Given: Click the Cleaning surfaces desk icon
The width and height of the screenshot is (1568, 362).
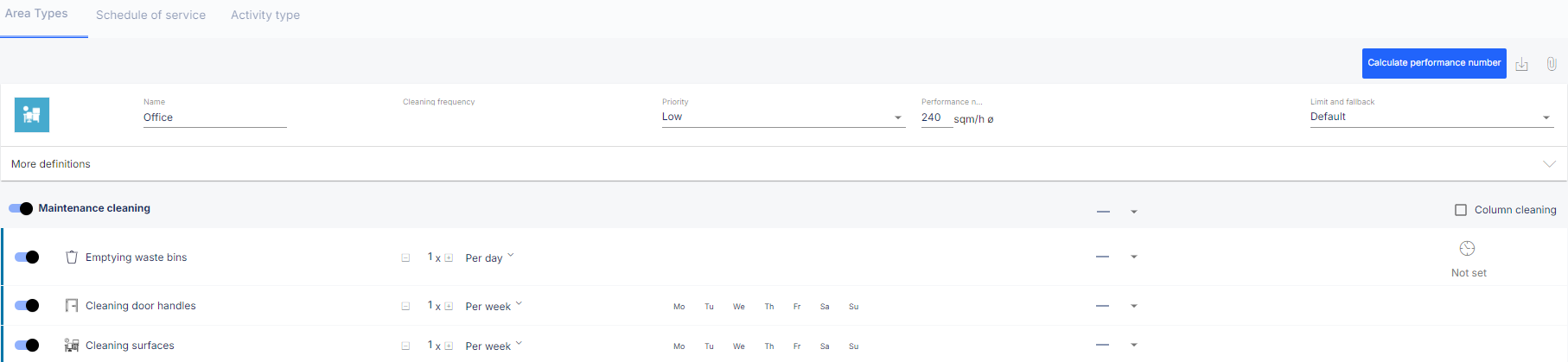Looking at the screenshot, I should pyautogui.click(x=72, y=345).
